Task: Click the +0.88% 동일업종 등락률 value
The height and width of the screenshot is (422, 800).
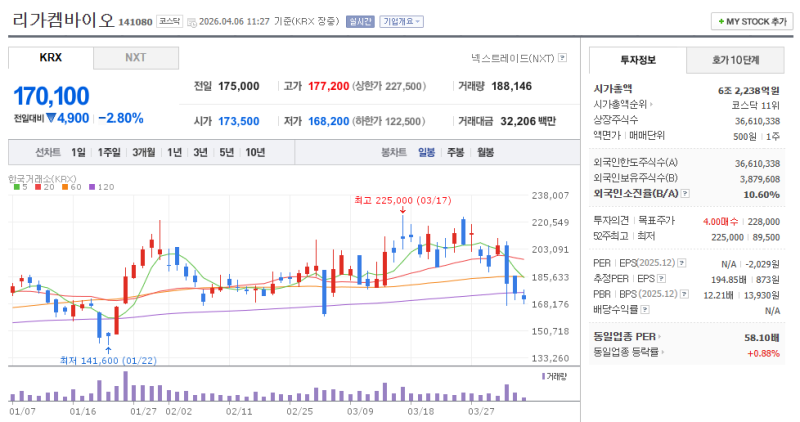Action: [x=763, y=353]
